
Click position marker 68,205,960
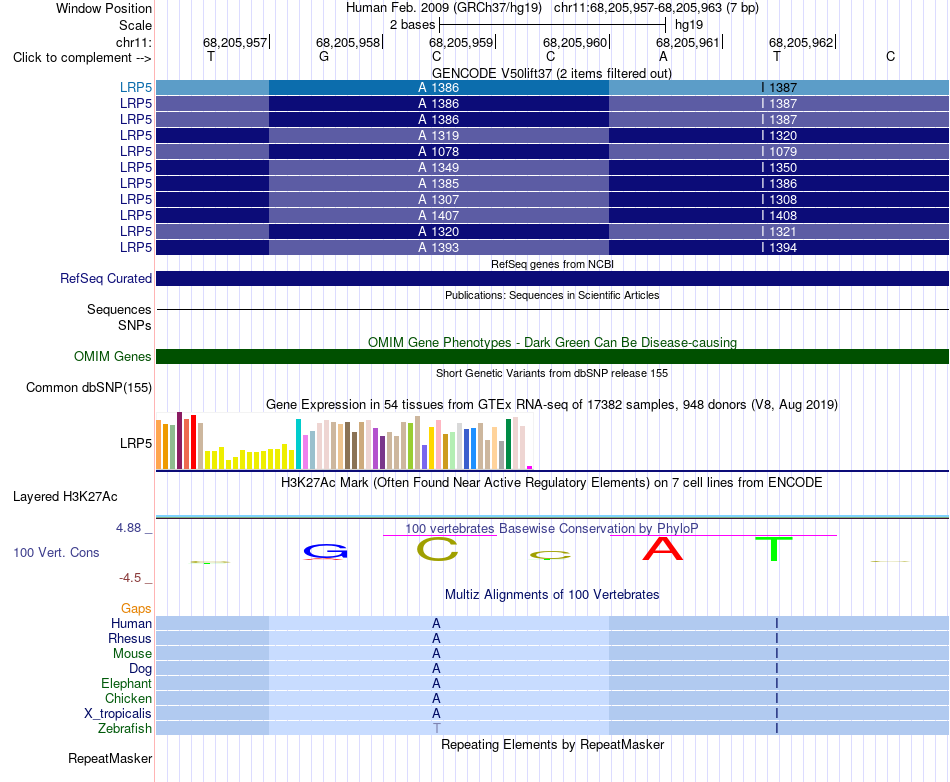574,42
